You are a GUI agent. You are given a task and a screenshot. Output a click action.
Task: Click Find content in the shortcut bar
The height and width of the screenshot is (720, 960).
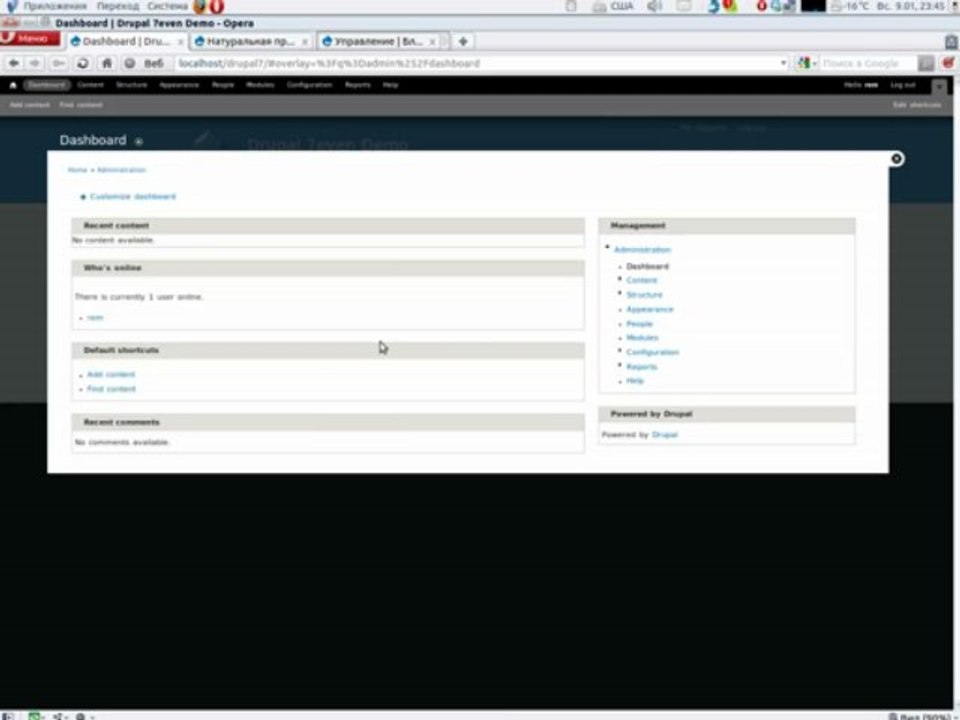[81, 105]
